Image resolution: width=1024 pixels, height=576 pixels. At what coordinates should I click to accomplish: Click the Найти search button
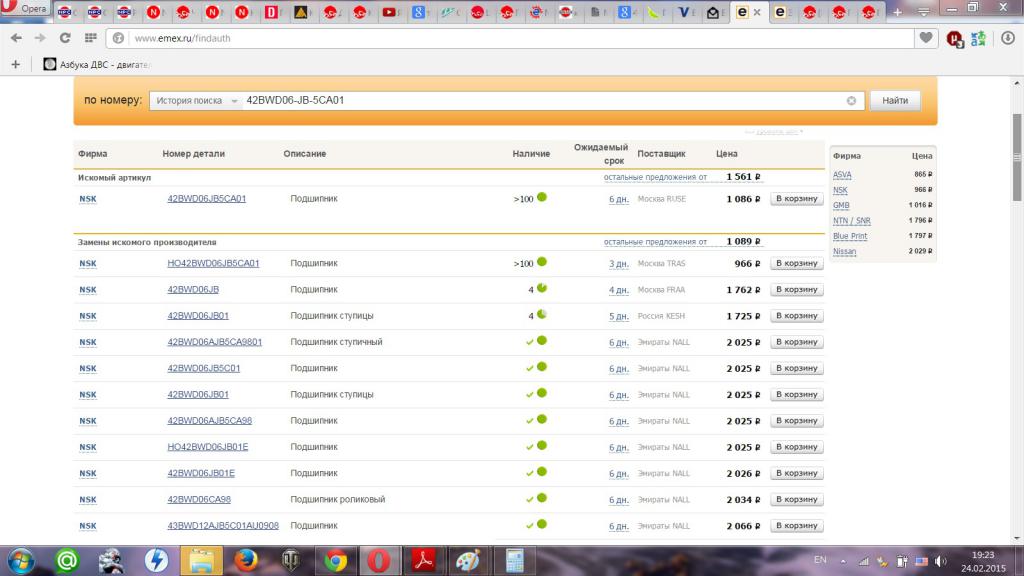[x=895, y=101]
